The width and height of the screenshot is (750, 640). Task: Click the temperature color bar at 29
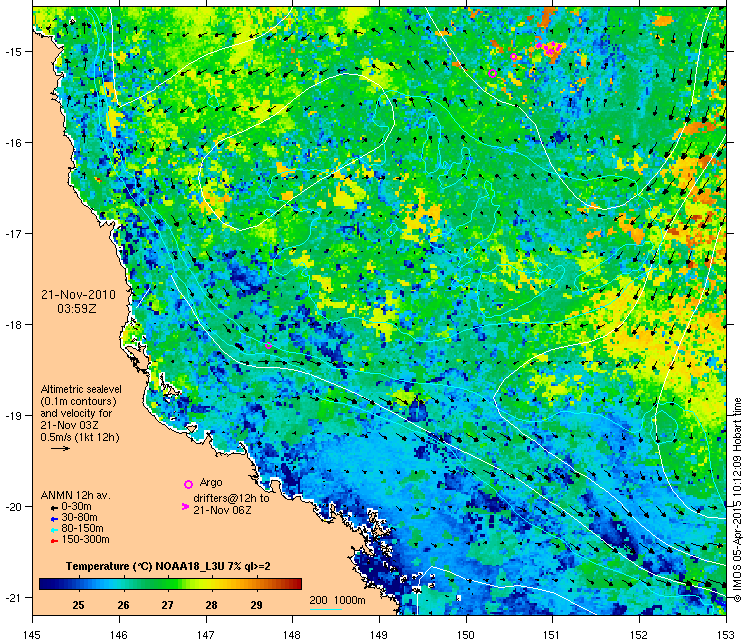(256, 584)
